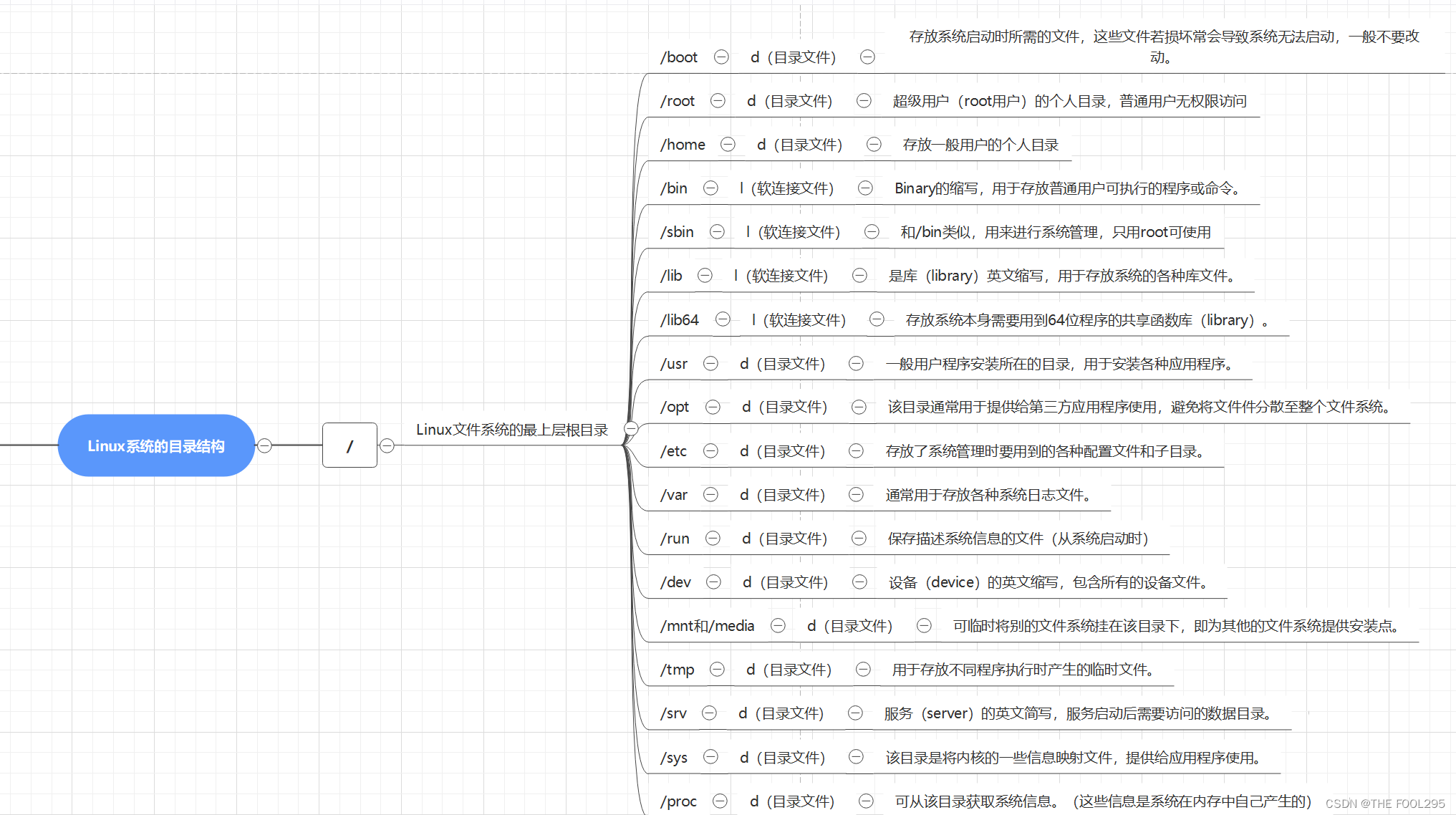Collapse the Linux系统的目录结构 root node
This screenshot has width=1456, height=815.
pos(264,445)
